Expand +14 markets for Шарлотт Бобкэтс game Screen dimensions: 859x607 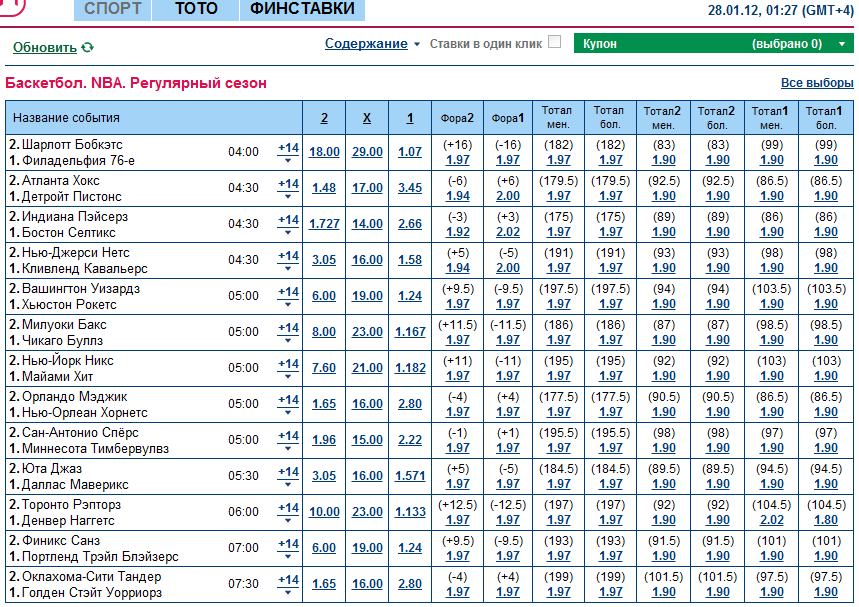[x=288, y=152]
